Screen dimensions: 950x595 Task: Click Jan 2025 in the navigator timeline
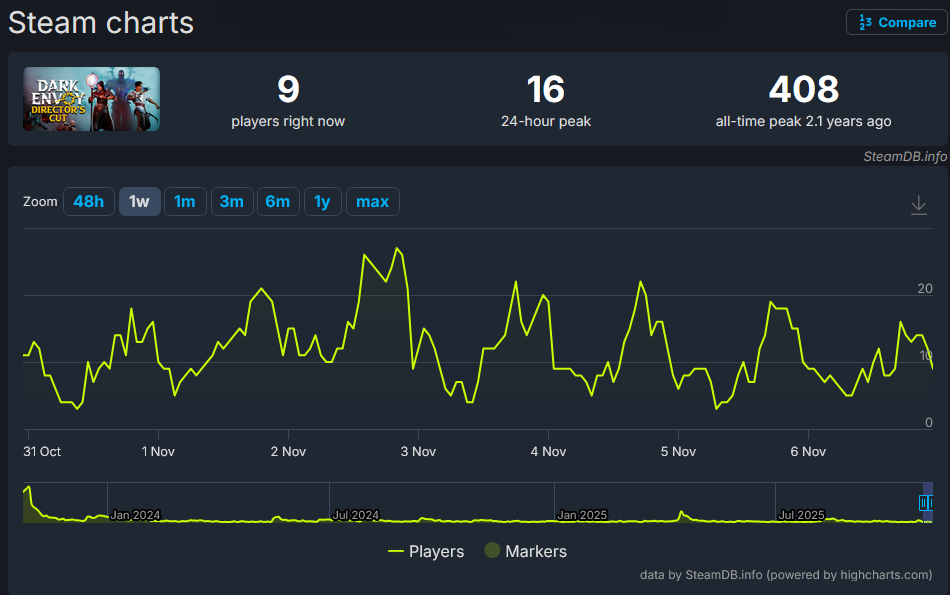tap(582, 515)
